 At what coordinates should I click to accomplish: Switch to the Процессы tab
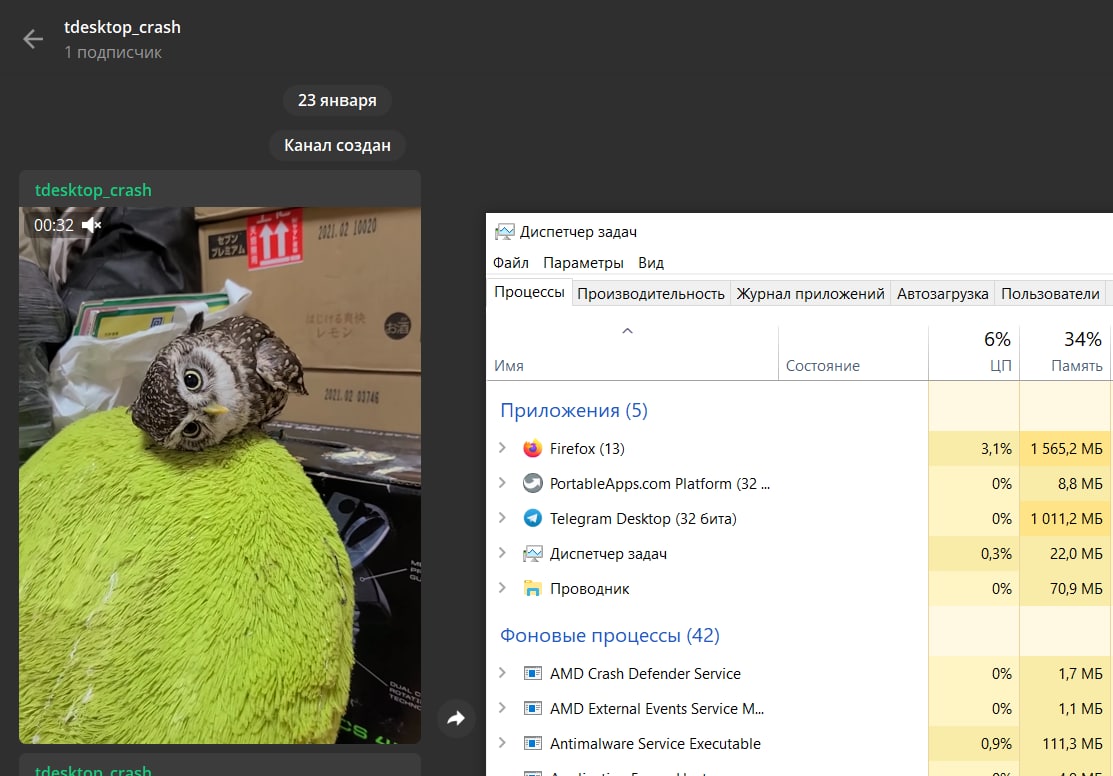tap(530, 293)
